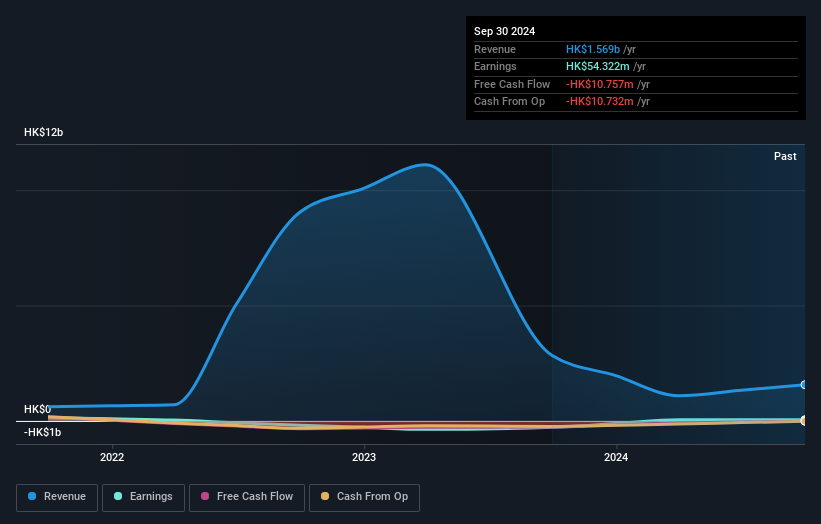The height and width of the screenshot is (524, 821).
Task: Click the teal Earnings legend dot
Action: (x=118, y=496)
